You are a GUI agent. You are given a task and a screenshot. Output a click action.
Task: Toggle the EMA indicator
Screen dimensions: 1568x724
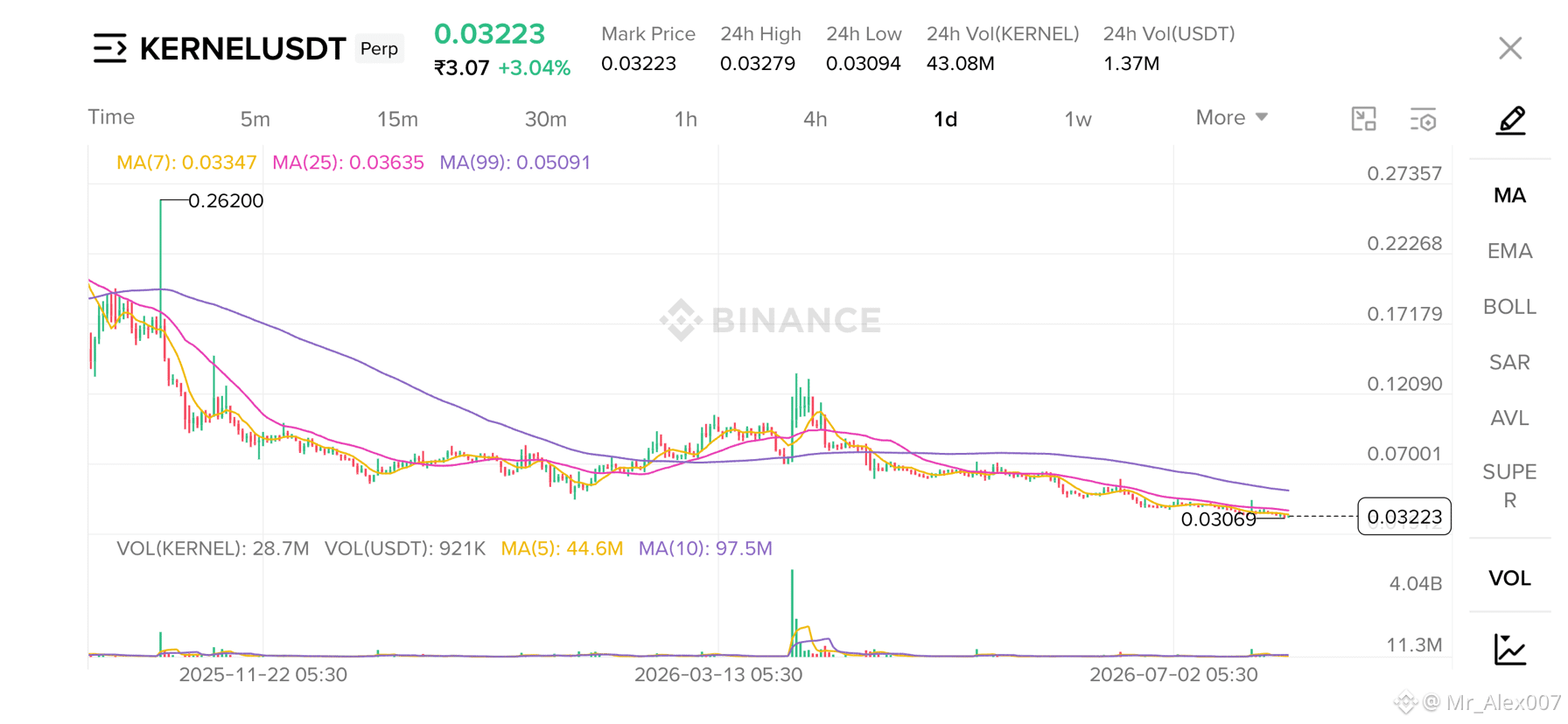point(1510,251)
